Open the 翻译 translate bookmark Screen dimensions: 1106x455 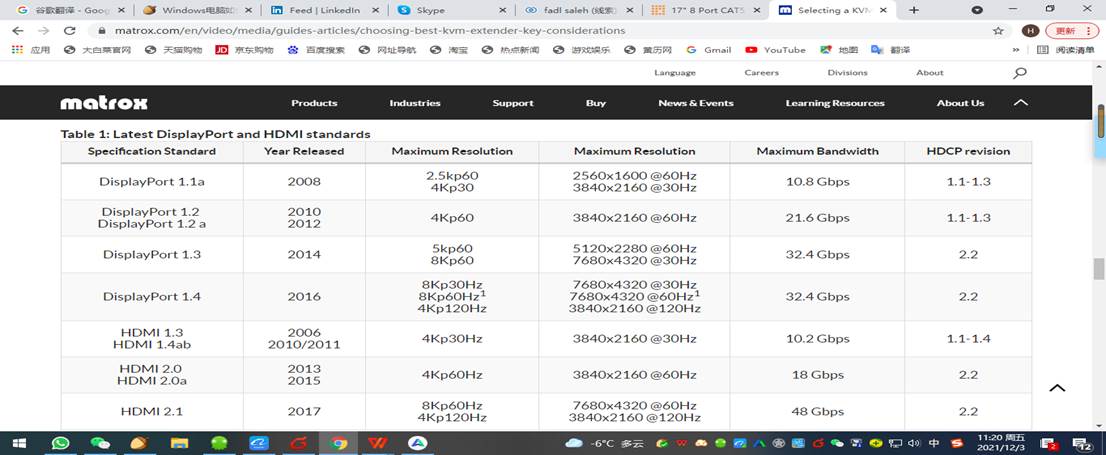click(890, 50)
